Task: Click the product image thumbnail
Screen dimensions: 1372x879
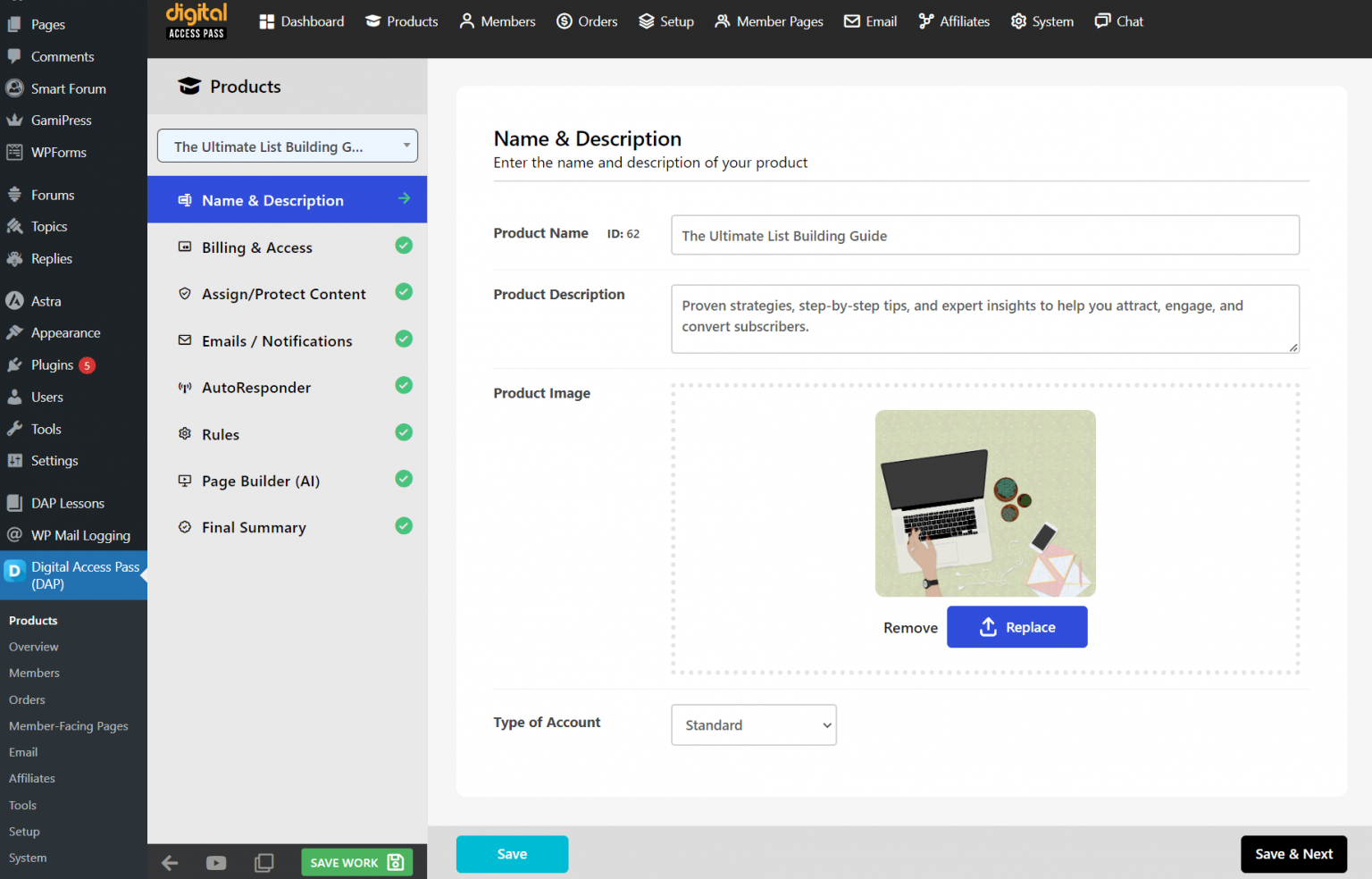Action: point(985,503)
